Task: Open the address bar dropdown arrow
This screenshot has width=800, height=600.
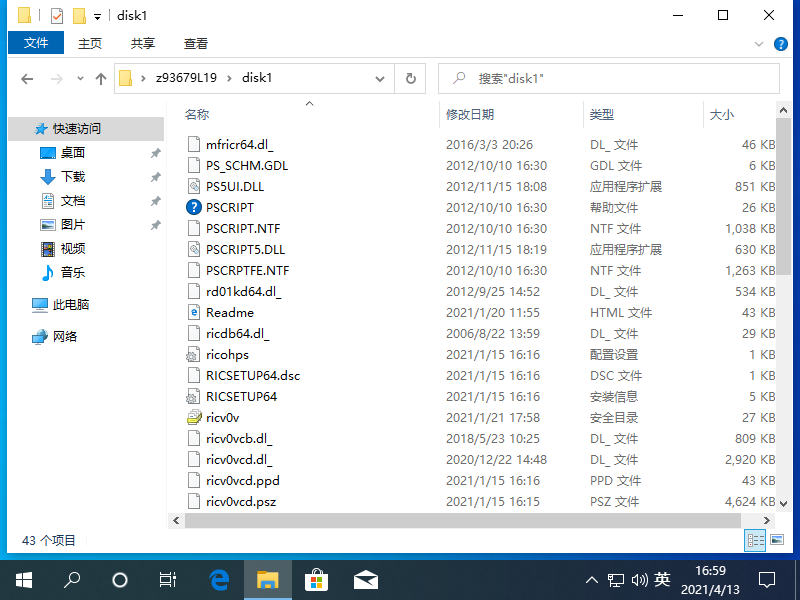Action: 379,78
